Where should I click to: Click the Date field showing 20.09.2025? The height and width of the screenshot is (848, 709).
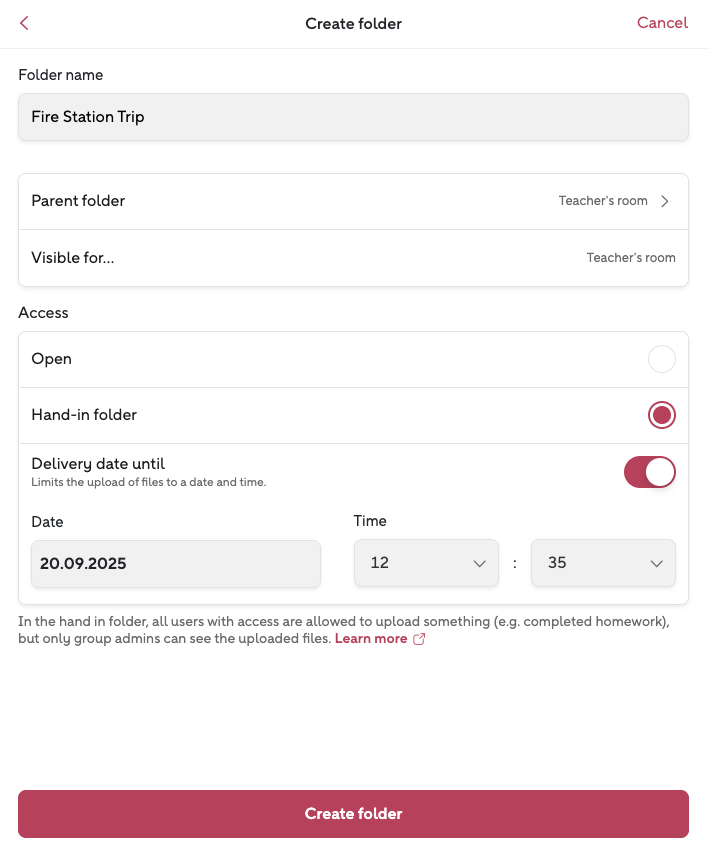[176, 563]
